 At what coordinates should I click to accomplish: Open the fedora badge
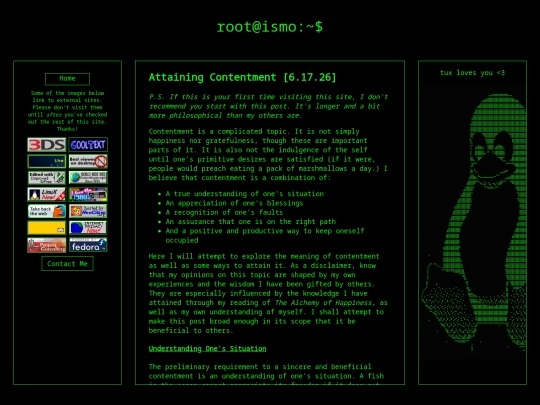tap(88, 245)
